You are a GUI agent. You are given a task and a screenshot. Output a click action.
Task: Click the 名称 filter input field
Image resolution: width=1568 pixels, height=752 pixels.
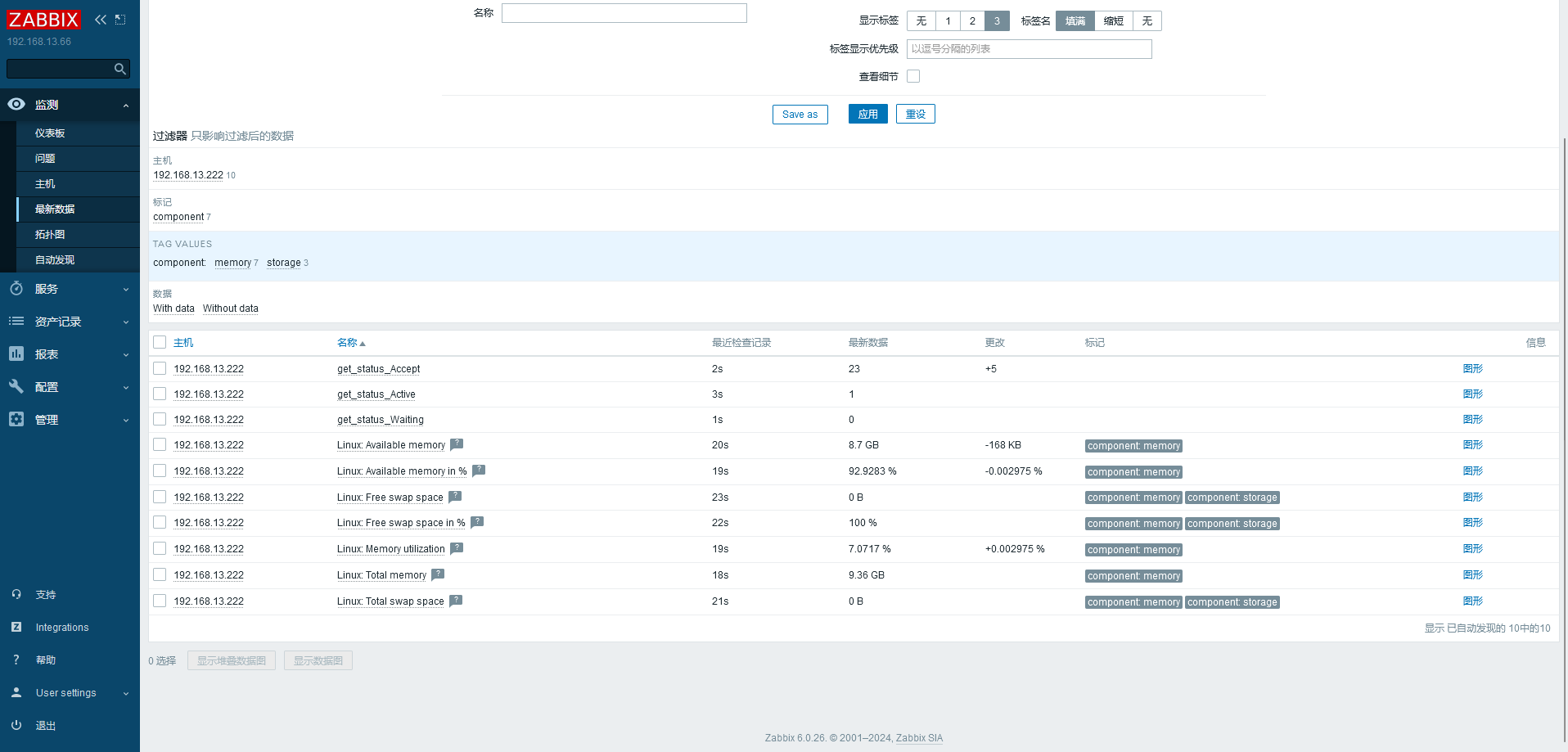tap(624, 13)
